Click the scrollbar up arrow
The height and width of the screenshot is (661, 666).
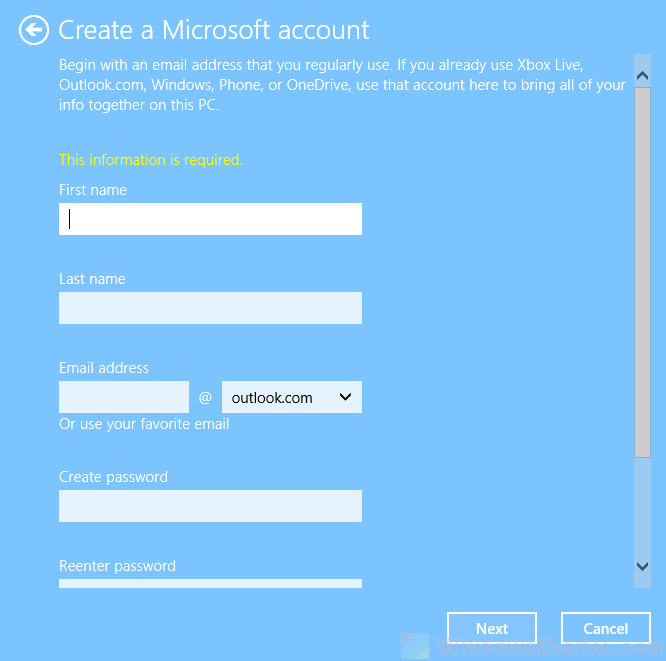point(642,76)
